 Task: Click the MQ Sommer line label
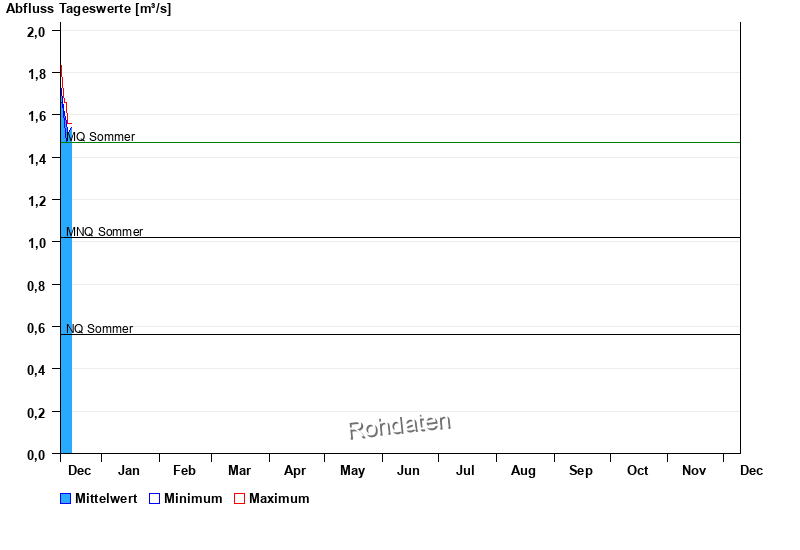coord(101,137)
